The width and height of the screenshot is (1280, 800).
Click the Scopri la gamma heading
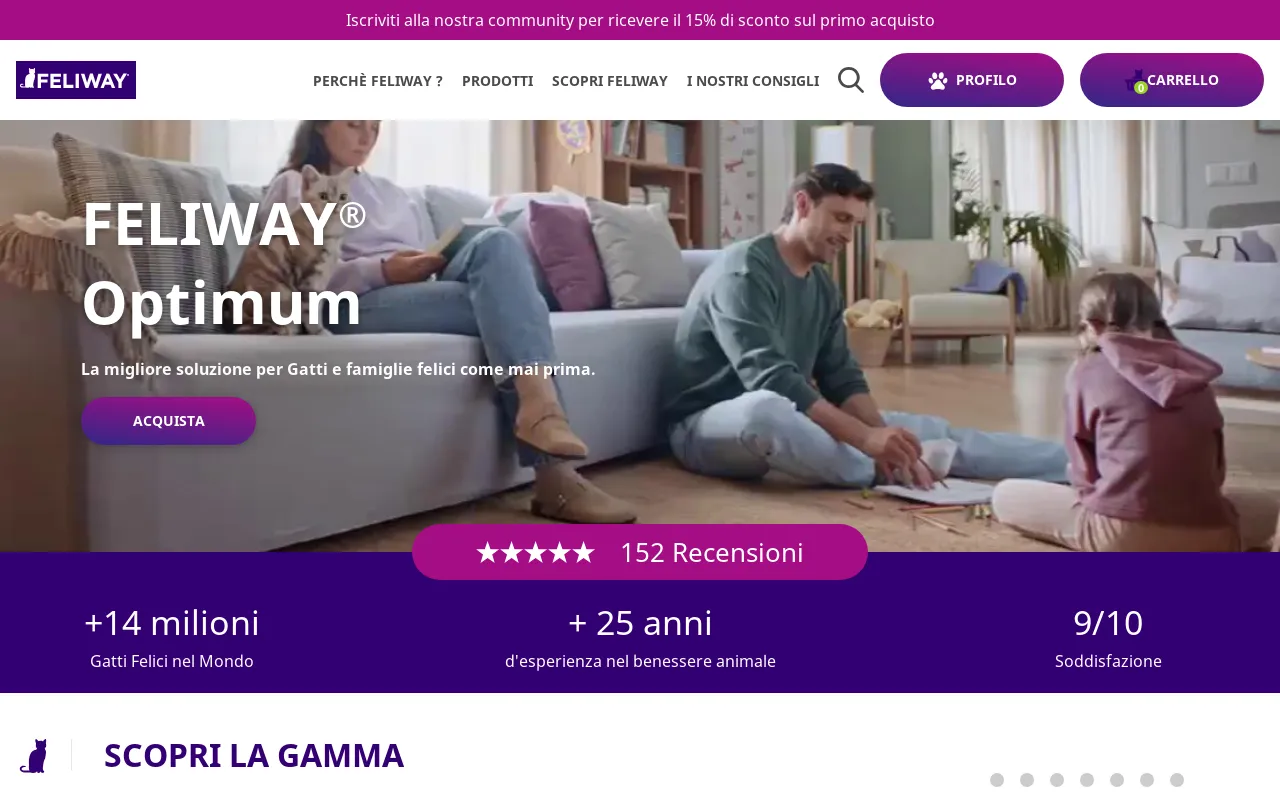(254, 755)
